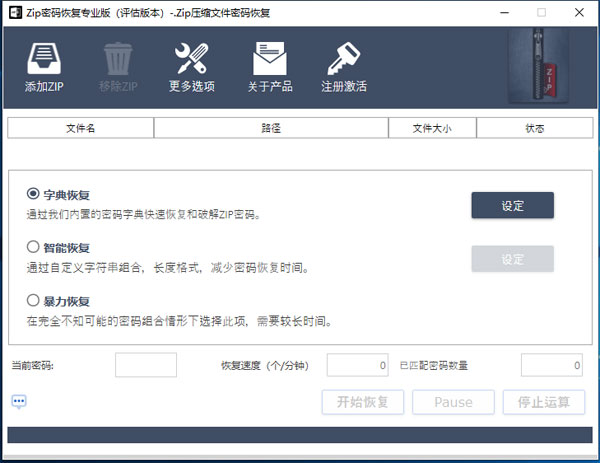
Task: Click the greyed 设定 button for smart recovery
Action: pos(512,259)
